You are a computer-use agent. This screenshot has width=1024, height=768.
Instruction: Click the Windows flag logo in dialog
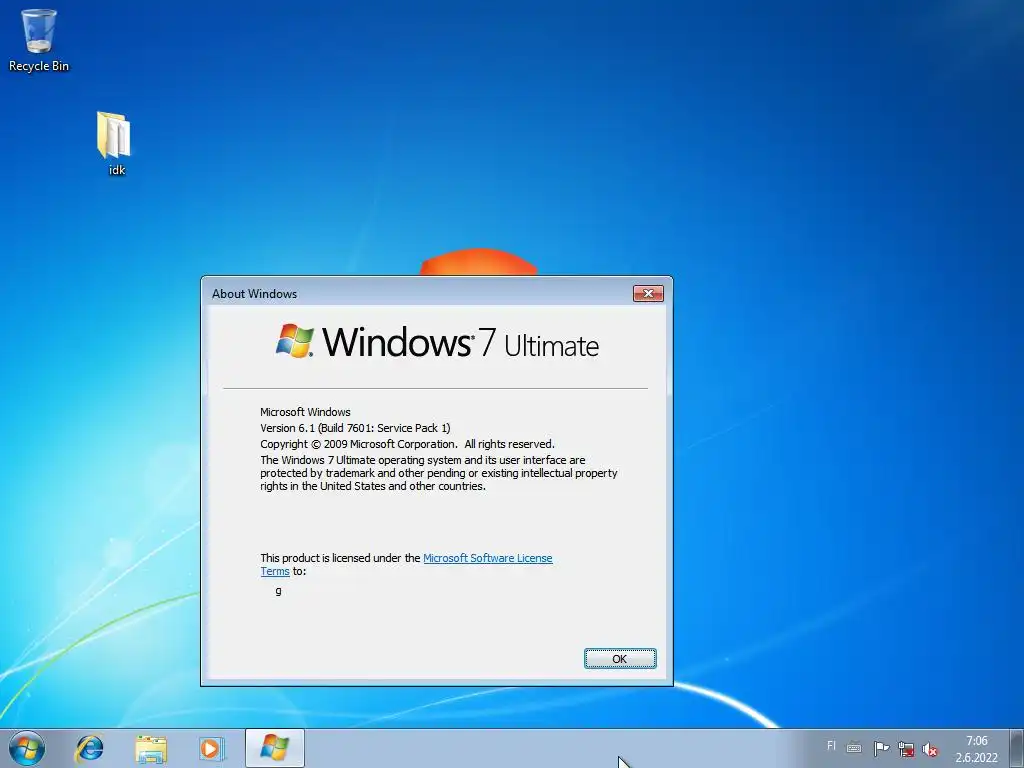(x=294, y=340)
